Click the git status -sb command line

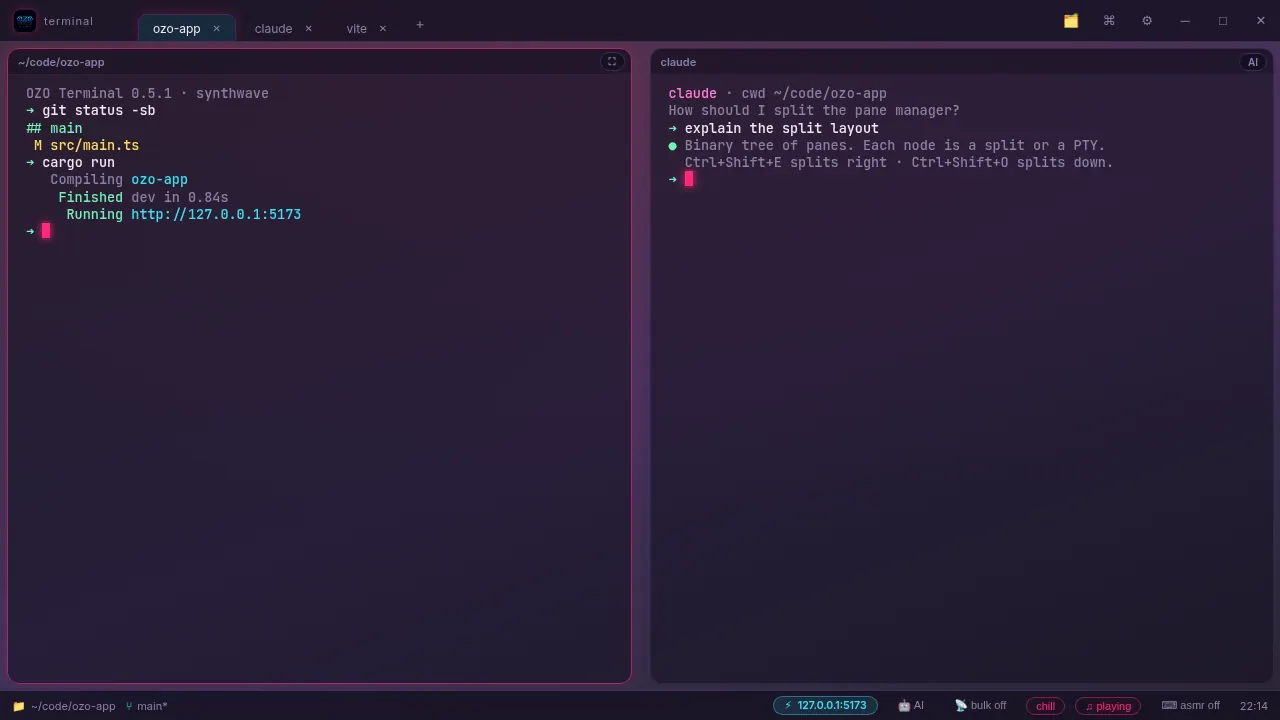91,110
